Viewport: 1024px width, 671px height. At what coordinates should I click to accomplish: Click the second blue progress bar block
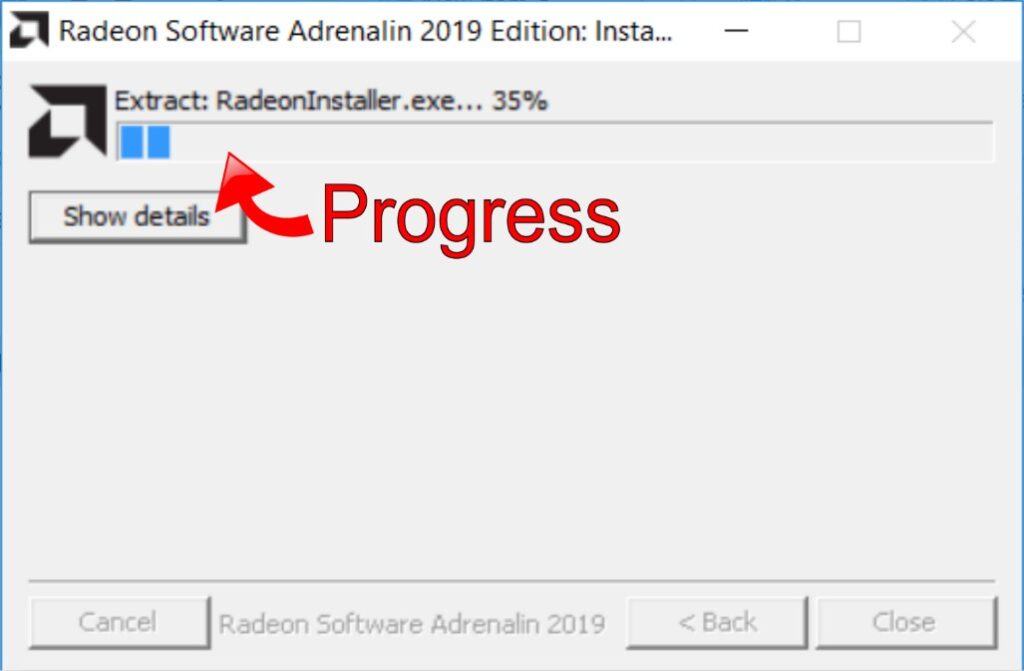coord(159,142)
